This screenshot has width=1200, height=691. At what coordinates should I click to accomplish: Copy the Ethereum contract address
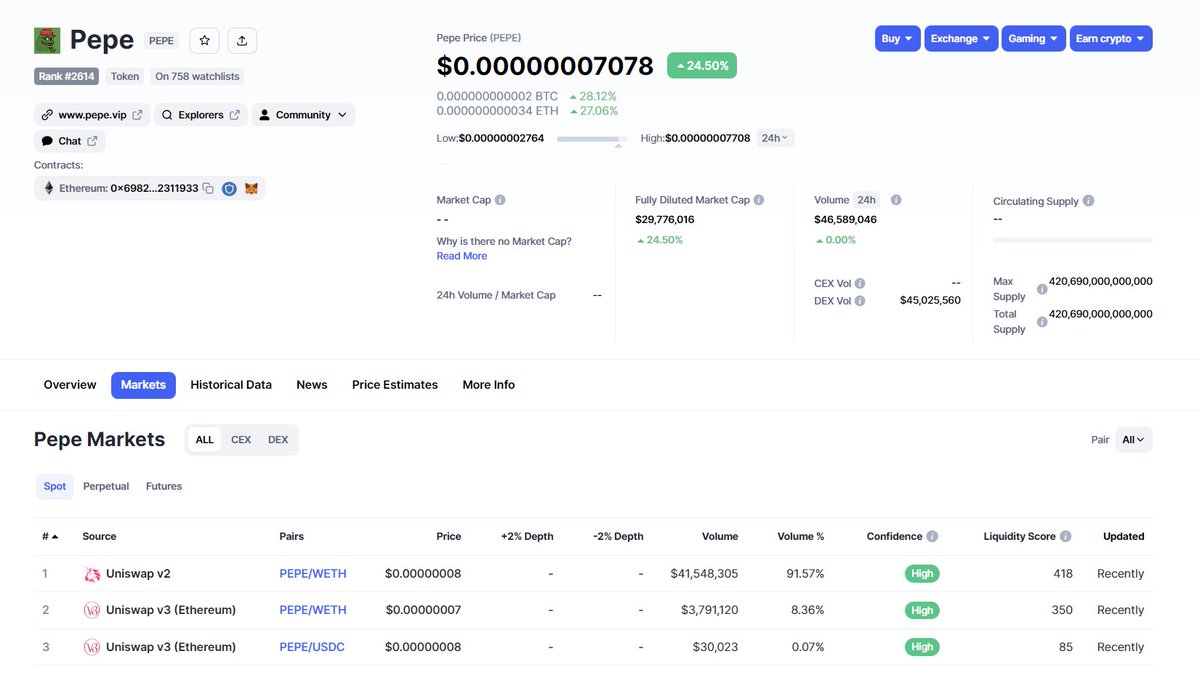(208, 188)
